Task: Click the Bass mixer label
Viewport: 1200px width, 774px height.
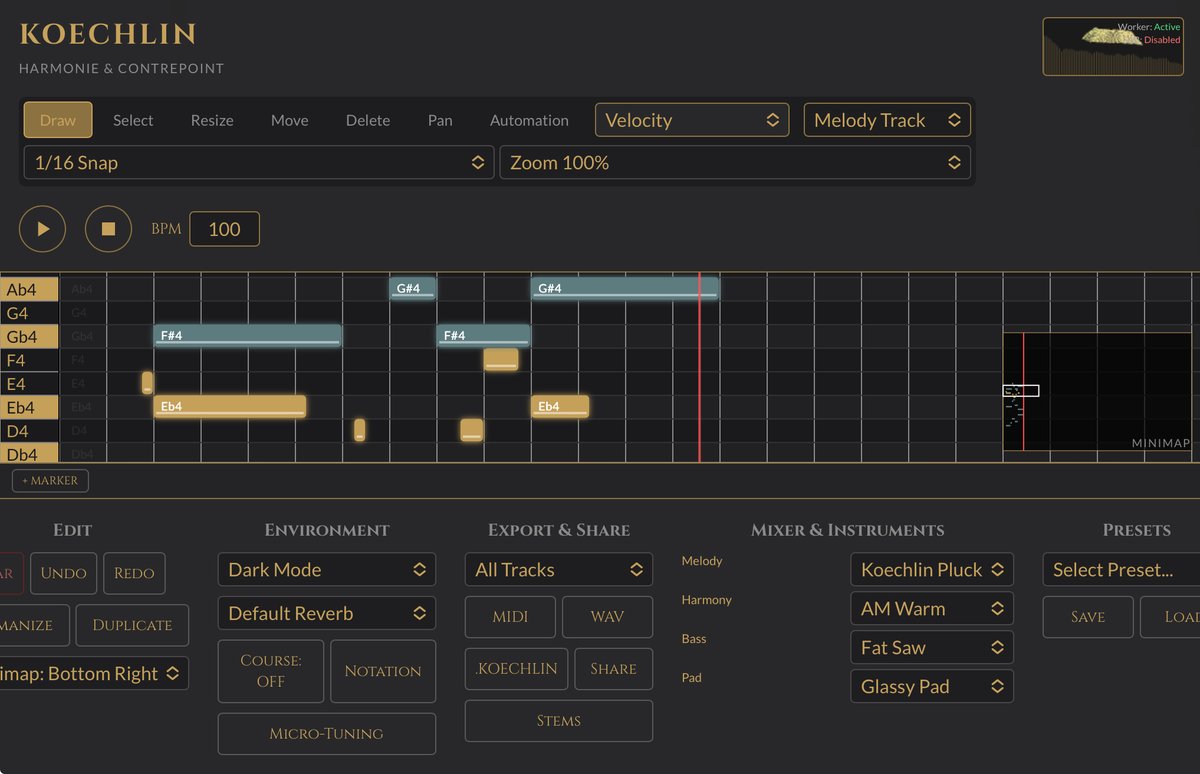Action: pyautogui.click(x=694, y=639)
